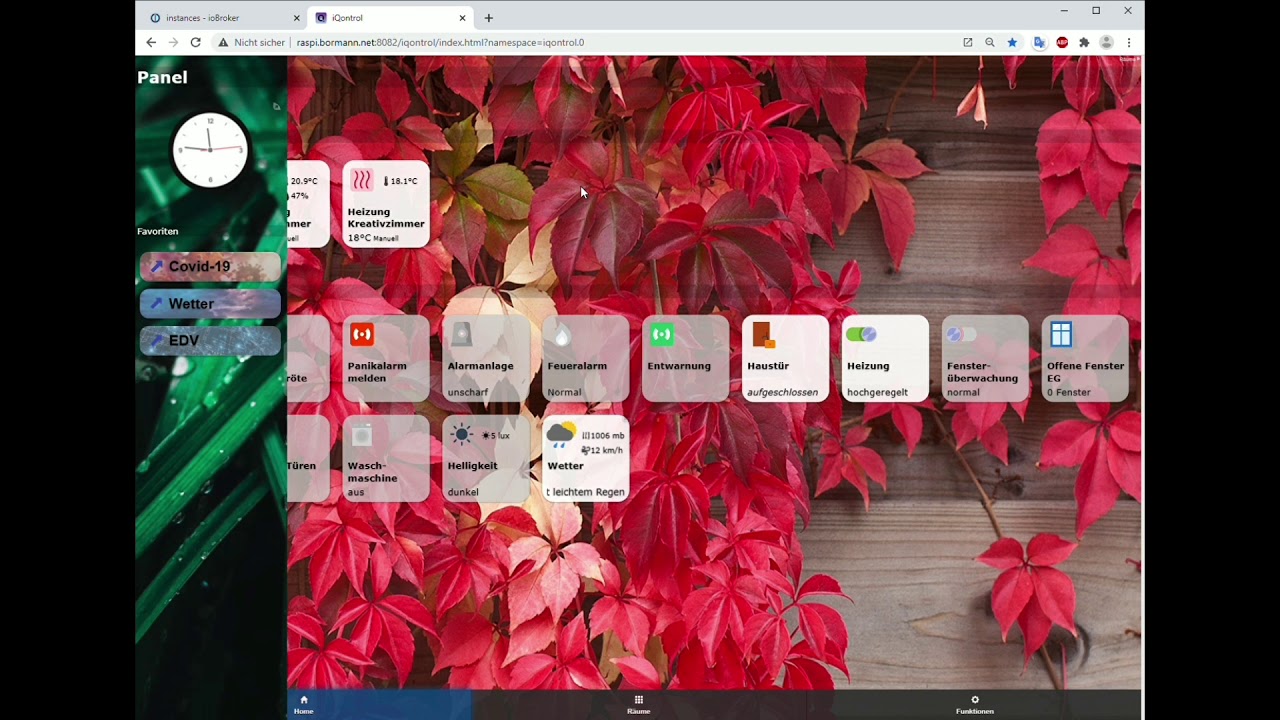The width and height of the screenshot is (1280, 720).
Task: Click the red Panikalarm melden icon
Action: point(362,334)
